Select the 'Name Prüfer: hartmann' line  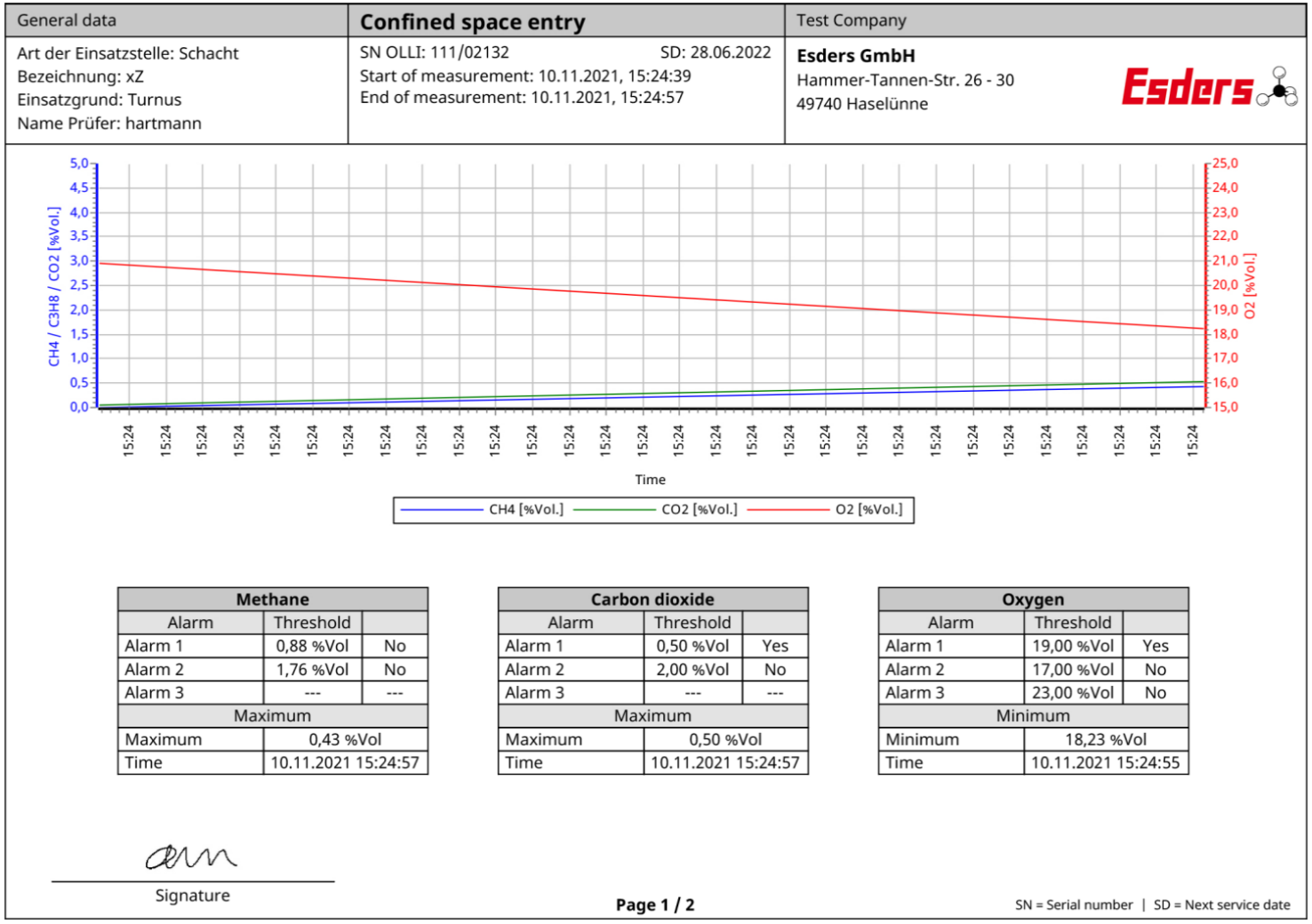coord(109,123)
